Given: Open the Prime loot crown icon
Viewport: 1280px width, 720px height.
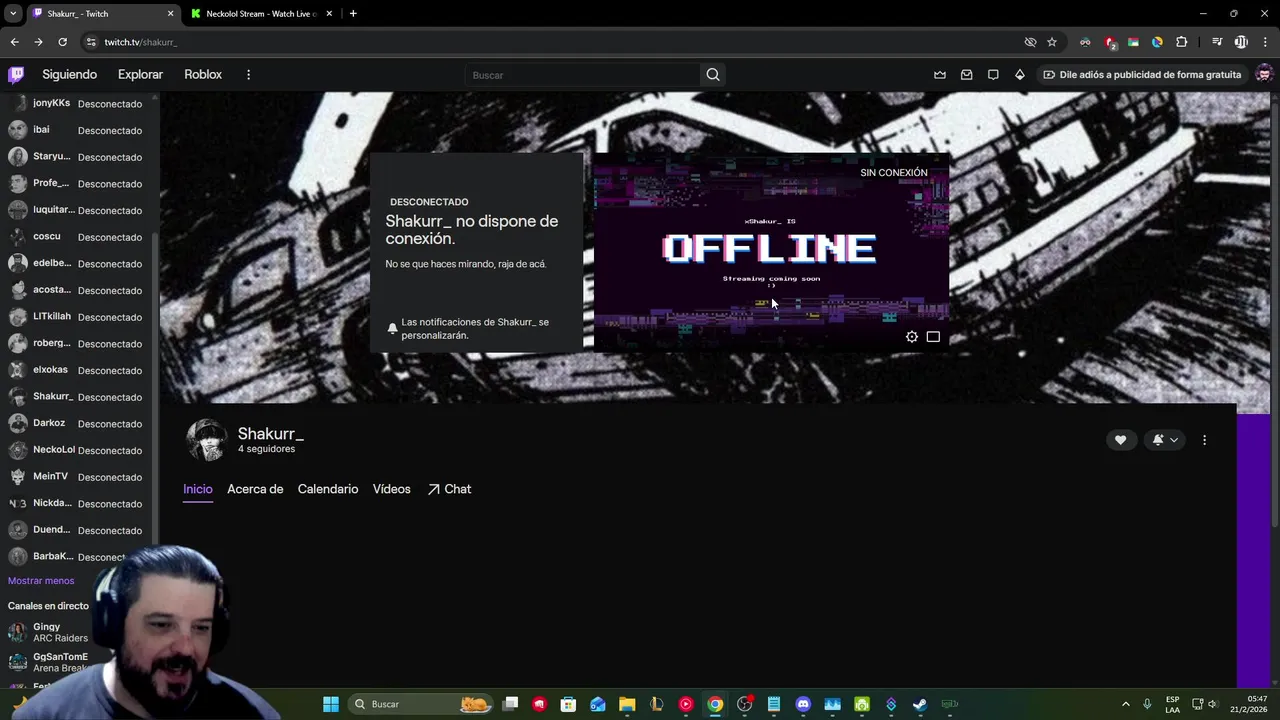Looking at the screenshot, I should click(x=940, y=75).
